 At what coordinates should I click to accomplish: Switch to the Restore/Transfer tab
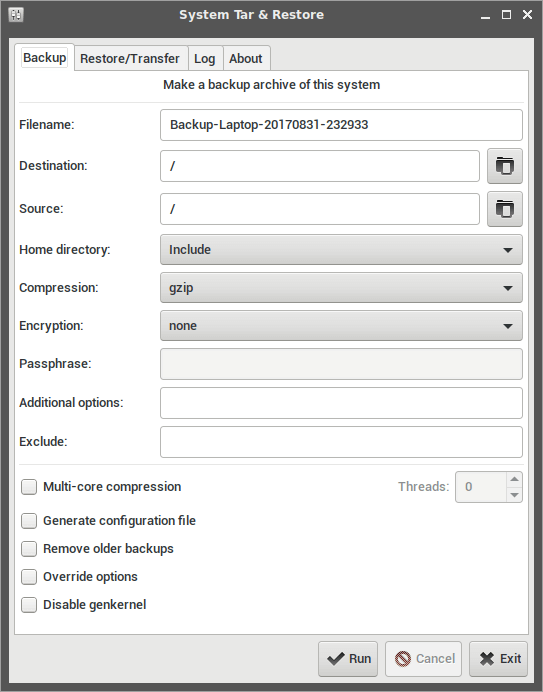pos(130,58)
